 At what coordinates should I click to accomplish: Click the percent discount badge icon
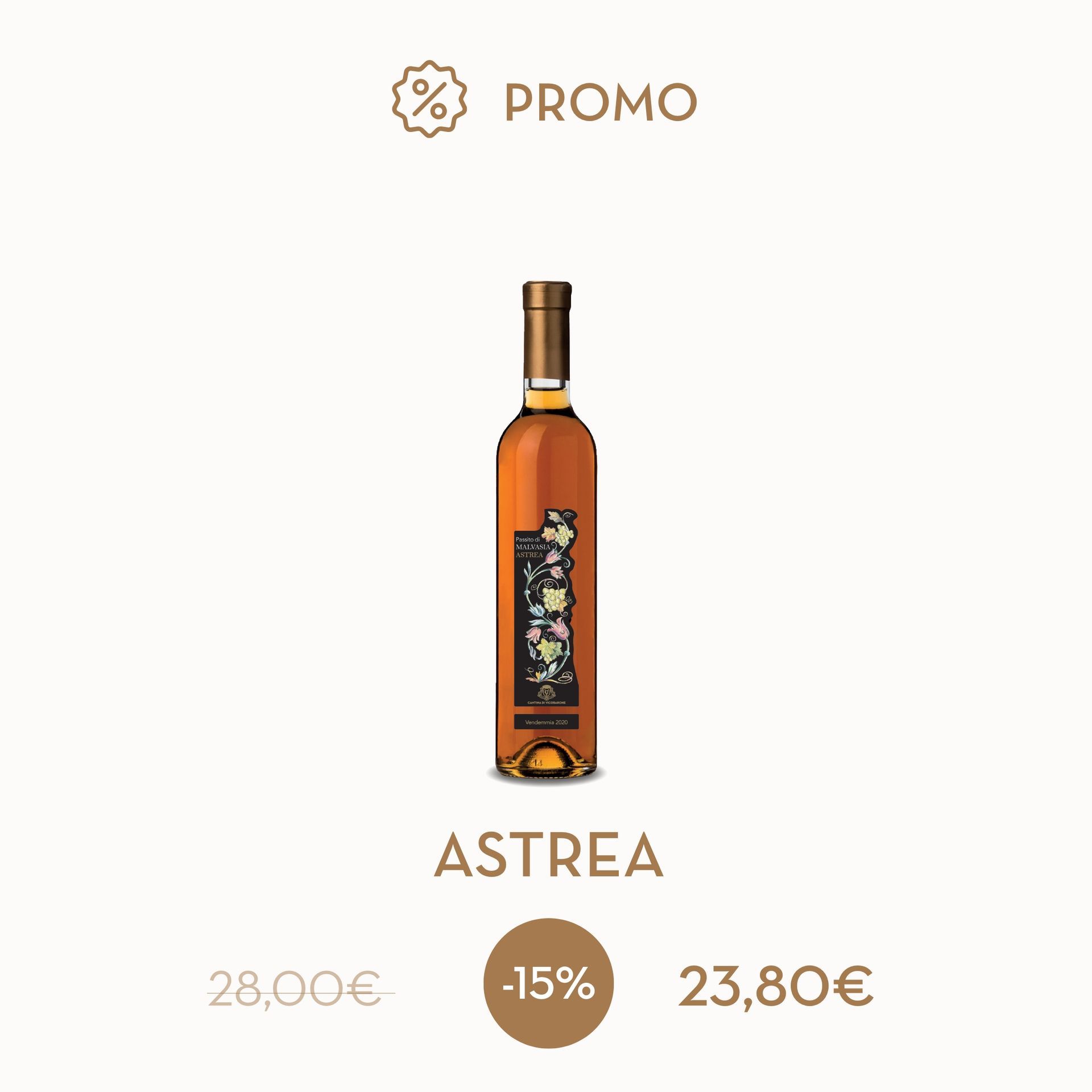click(x=429, y=98)
